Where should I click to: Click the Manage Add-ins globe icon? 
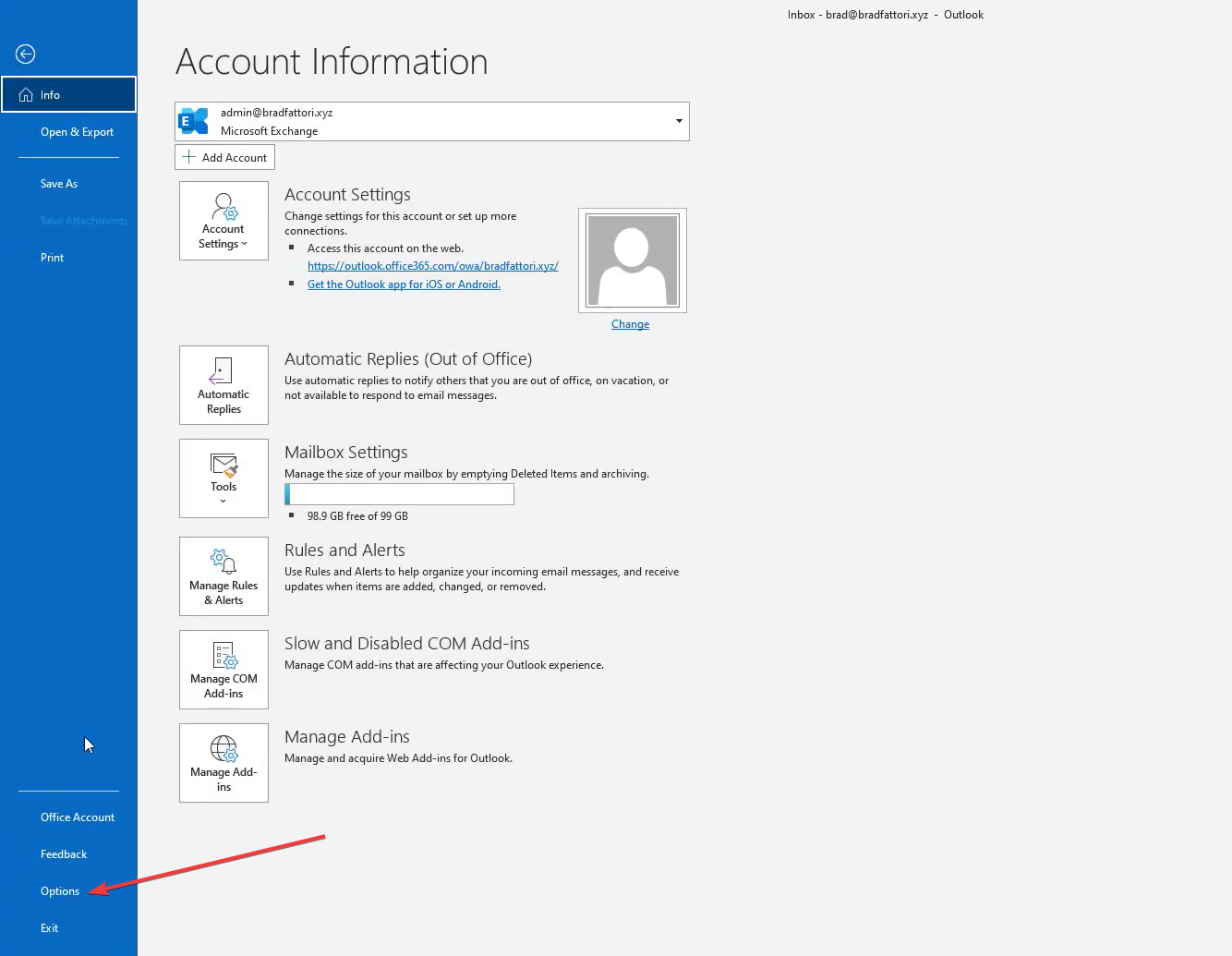[x=223, y=748]
